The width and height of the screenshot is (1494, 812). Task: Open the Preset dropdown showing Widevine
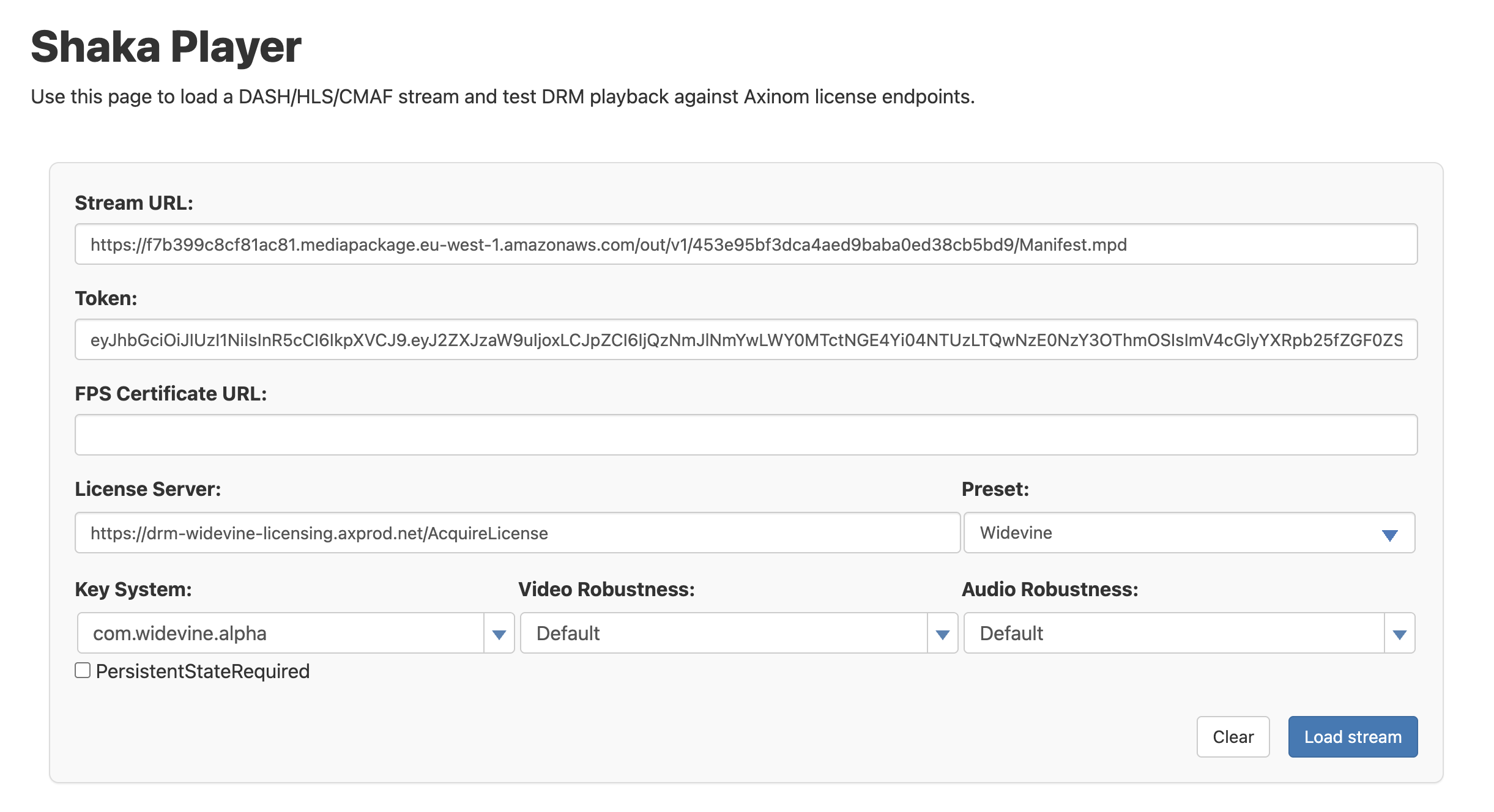point(1189,533)
